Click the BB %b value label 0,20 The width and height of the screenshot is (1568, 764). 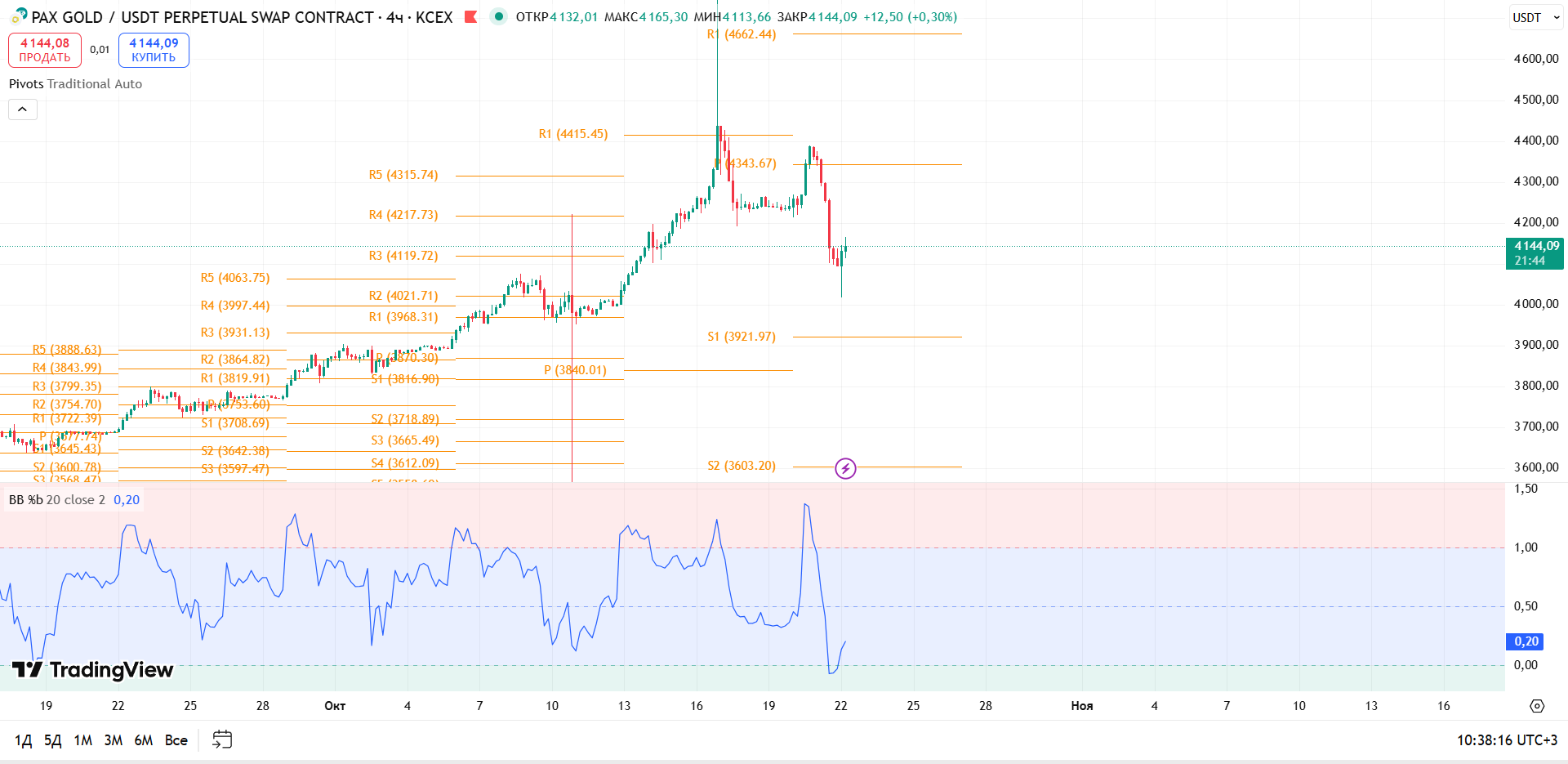click(x=1525, y=641)
